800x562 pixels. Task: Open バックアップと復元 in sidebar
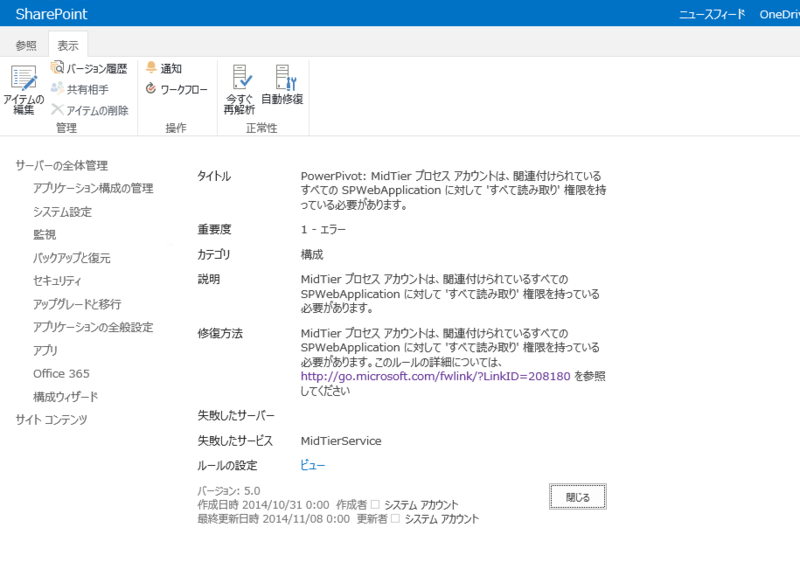71,258
